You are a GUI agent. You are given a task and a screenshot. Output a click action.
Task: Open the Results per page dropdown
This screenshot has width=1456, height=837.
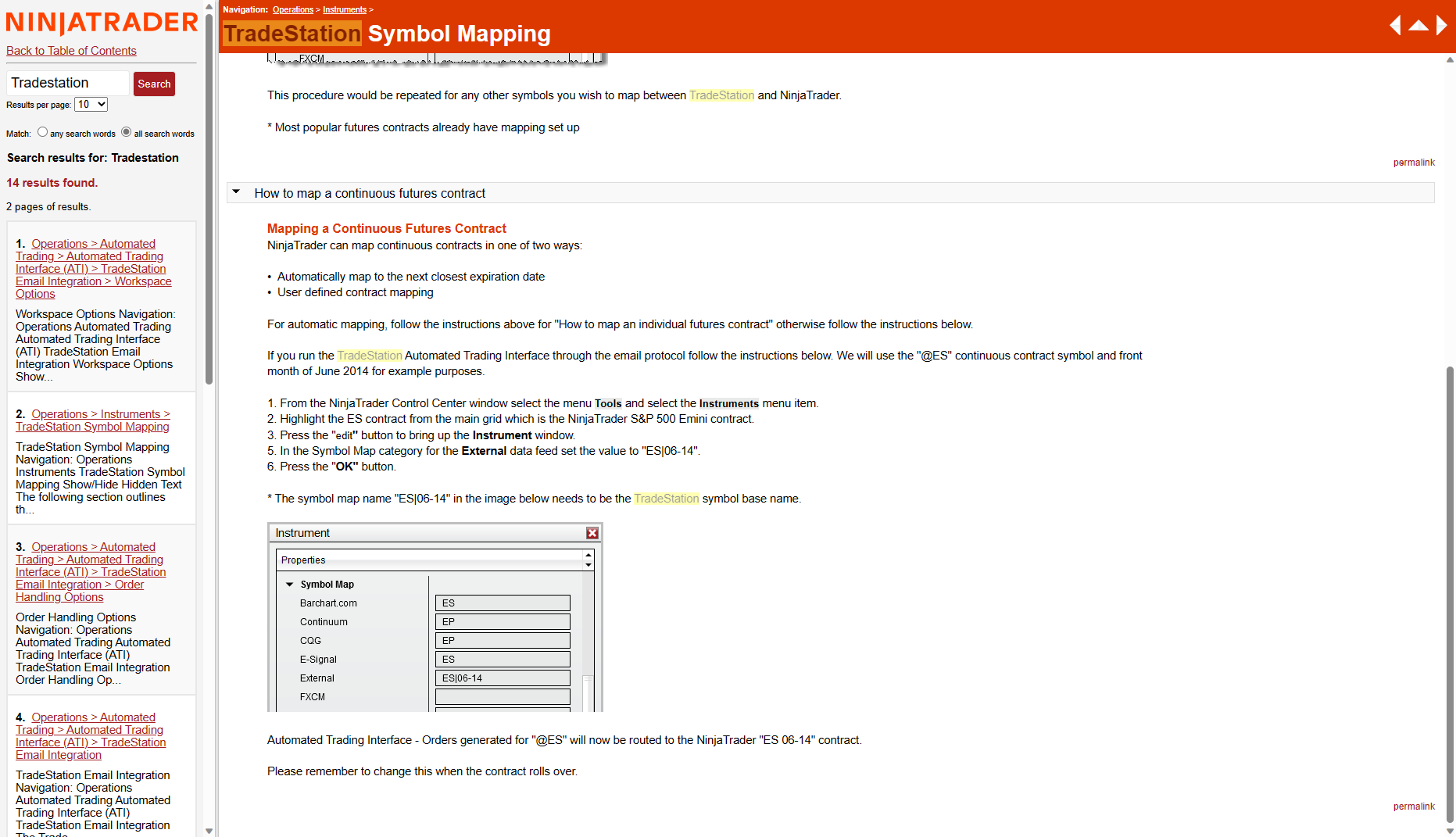tap(91, 105)
